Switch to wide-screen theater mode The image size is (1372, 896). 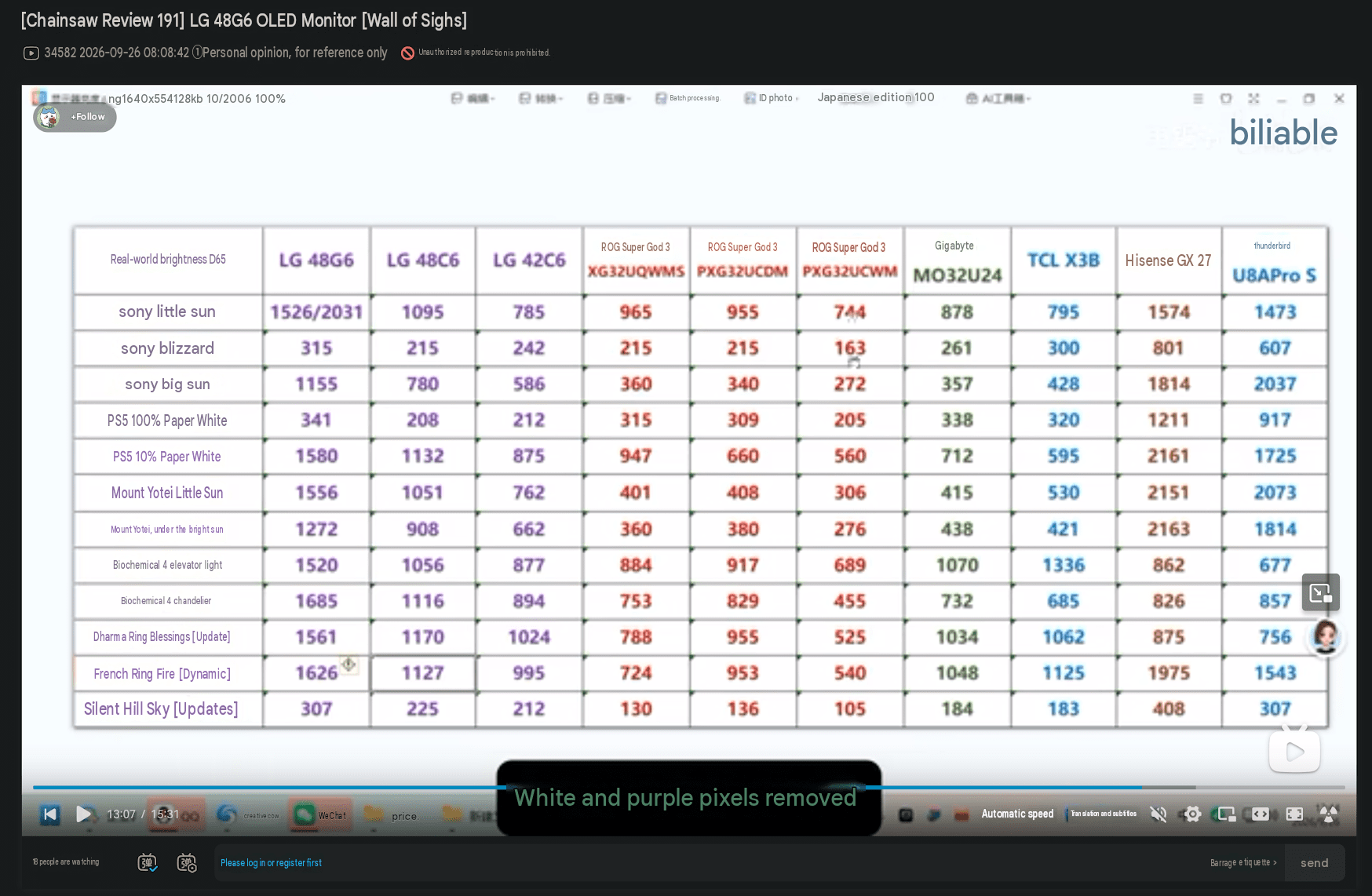1261,814
